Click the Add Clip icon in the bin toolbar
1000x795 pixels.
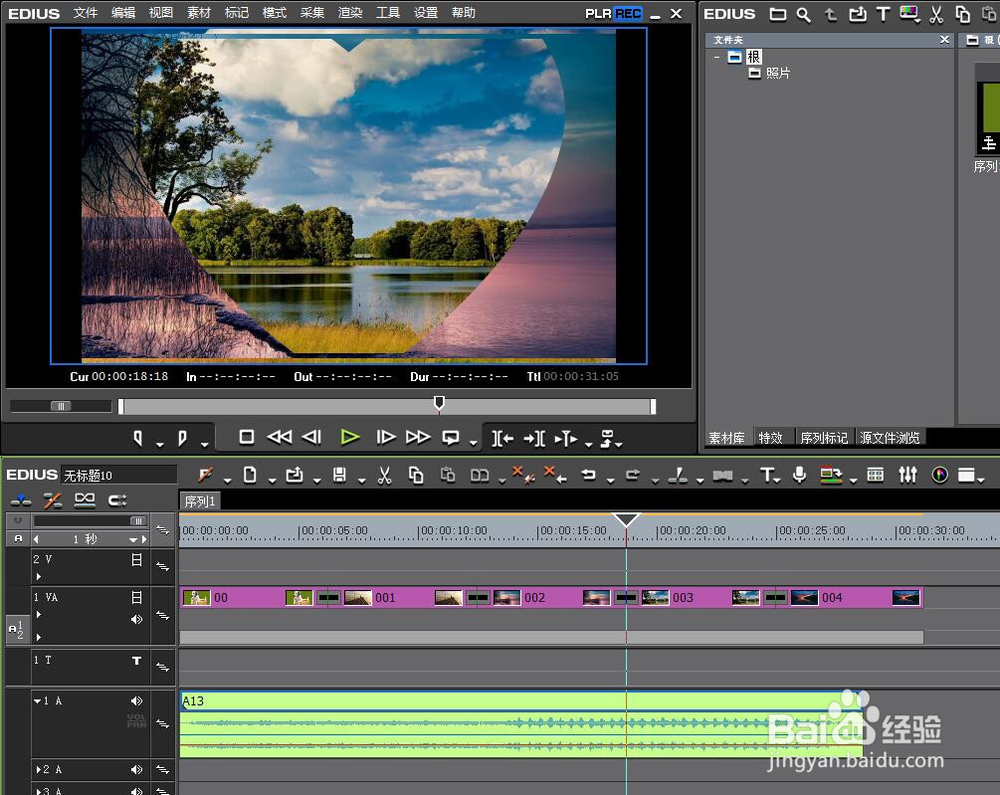point(857,15)
